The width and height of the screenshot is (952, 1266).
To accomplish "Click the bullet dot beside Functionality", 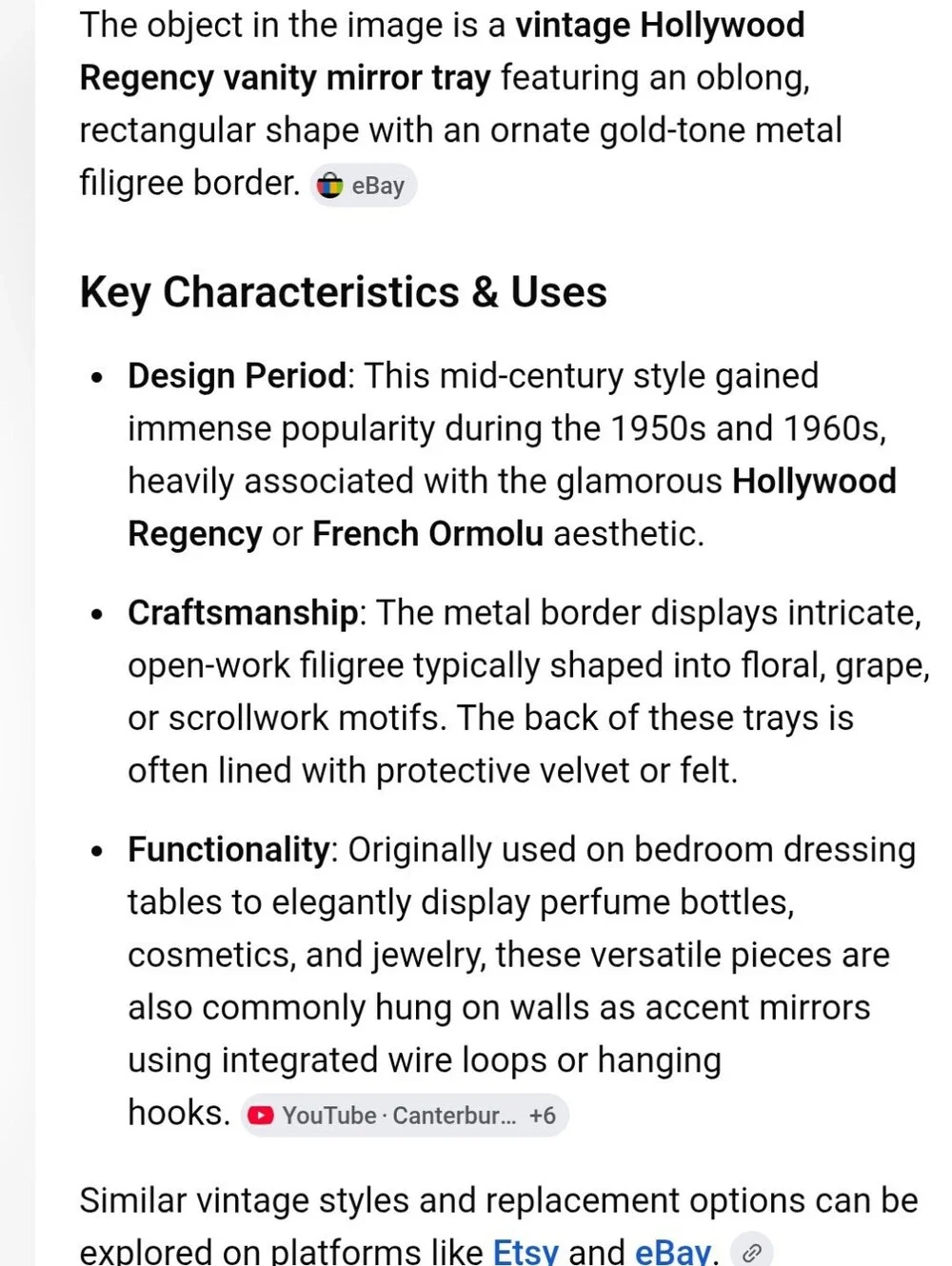I will point(97,852).
